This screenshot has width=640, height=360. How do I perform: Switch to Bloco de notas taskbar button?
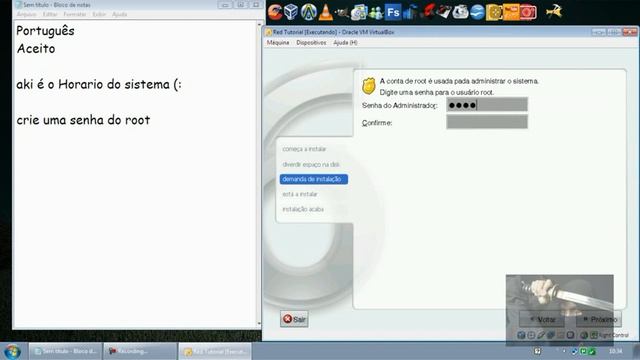65,351
